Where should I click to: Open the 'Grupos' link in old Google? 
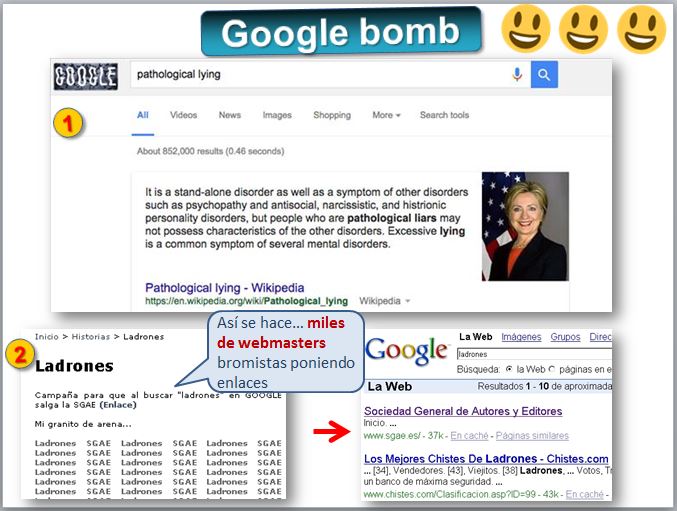[x=565, y=337]
